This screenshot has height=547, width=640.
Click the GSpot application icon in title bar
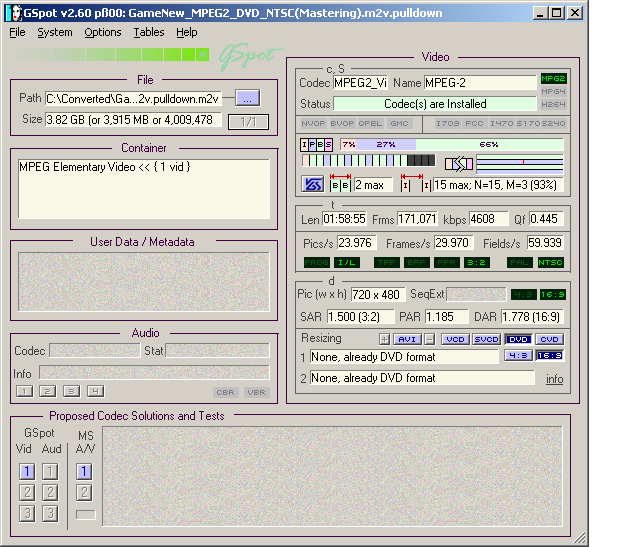click(x=16, y=13)
